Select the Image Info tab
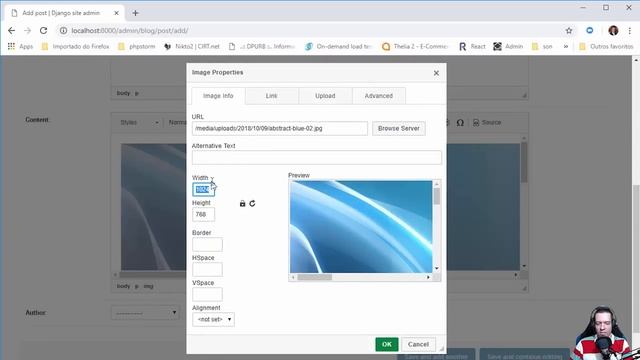This screenshot has width=640, height=360. pyautogui.click(x=218, y=96)
